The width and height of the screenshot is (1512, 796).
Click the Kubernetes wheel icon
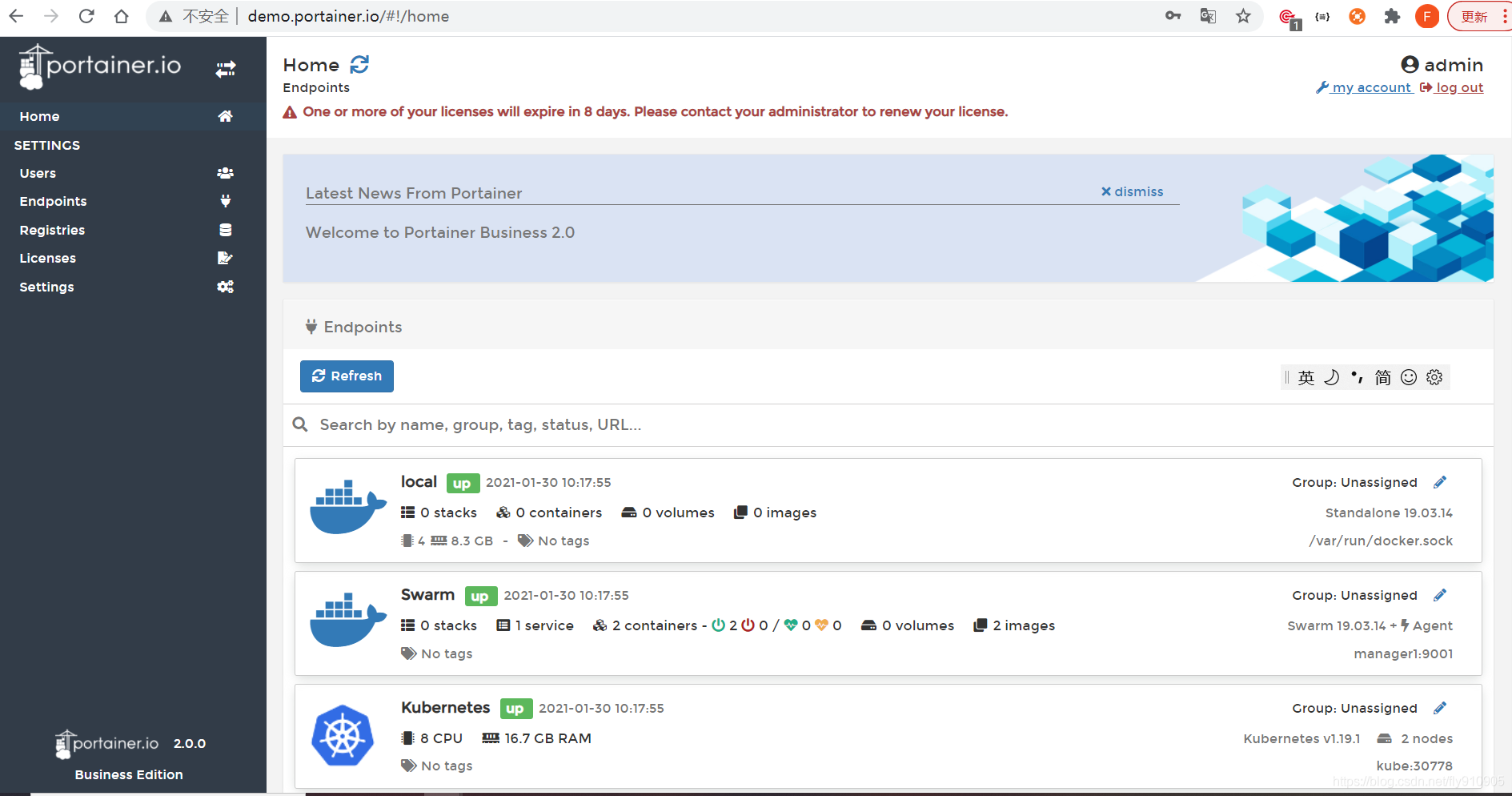point(343,735)
